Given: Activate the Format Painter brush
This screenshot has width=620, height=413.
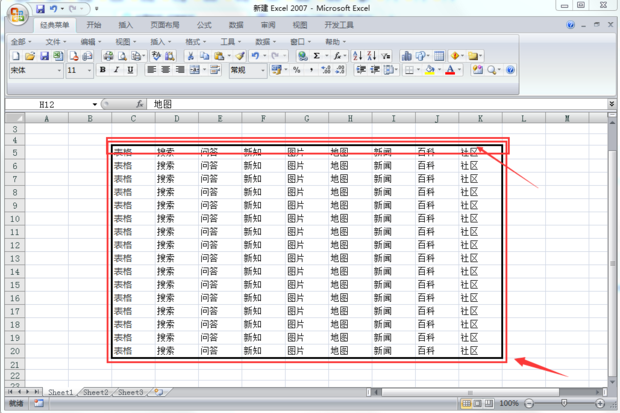Looking at the screenshot, I should pos(240,56).
